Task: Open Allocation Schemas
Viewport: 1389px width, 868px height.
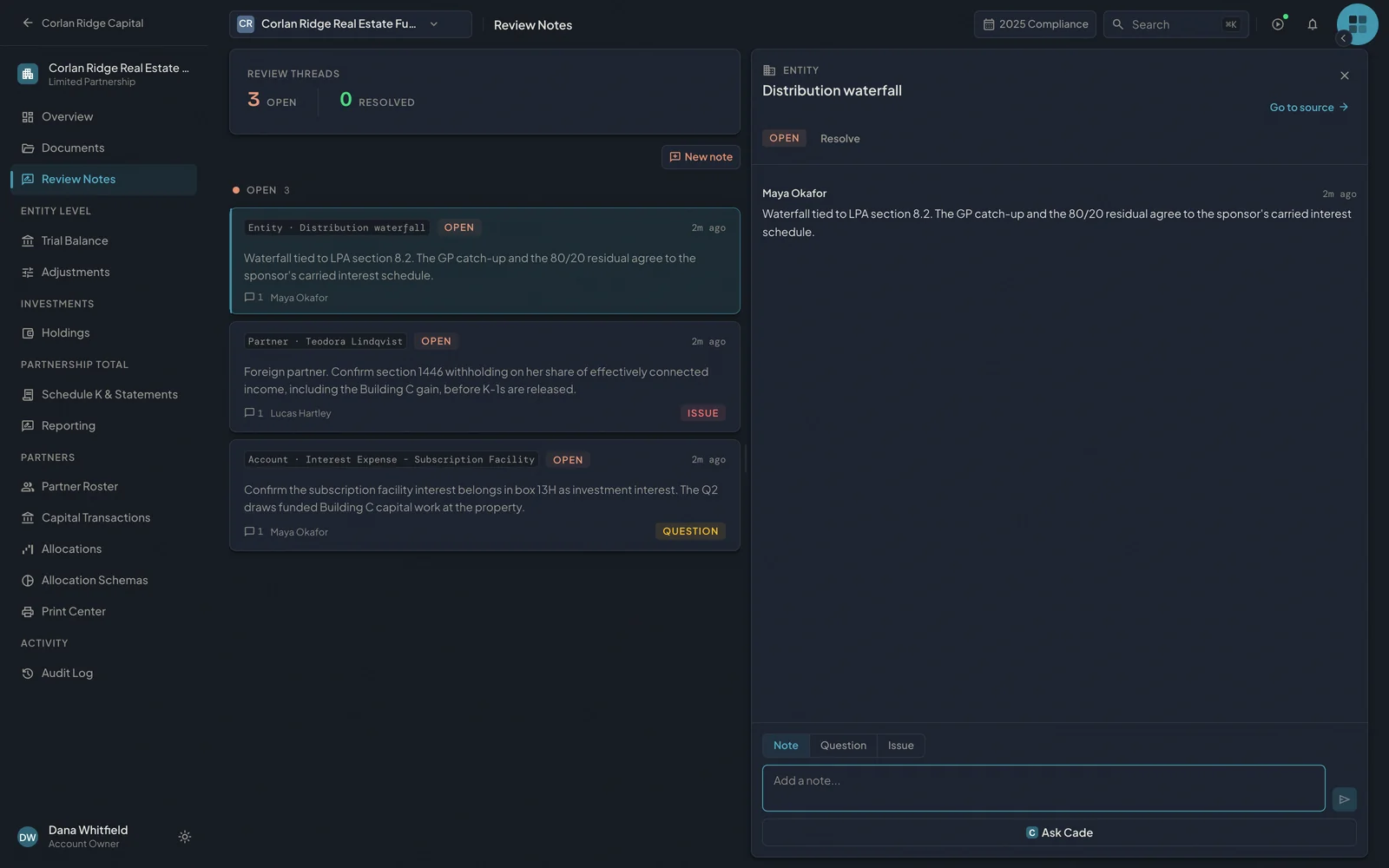Action: tap(103, 581)
